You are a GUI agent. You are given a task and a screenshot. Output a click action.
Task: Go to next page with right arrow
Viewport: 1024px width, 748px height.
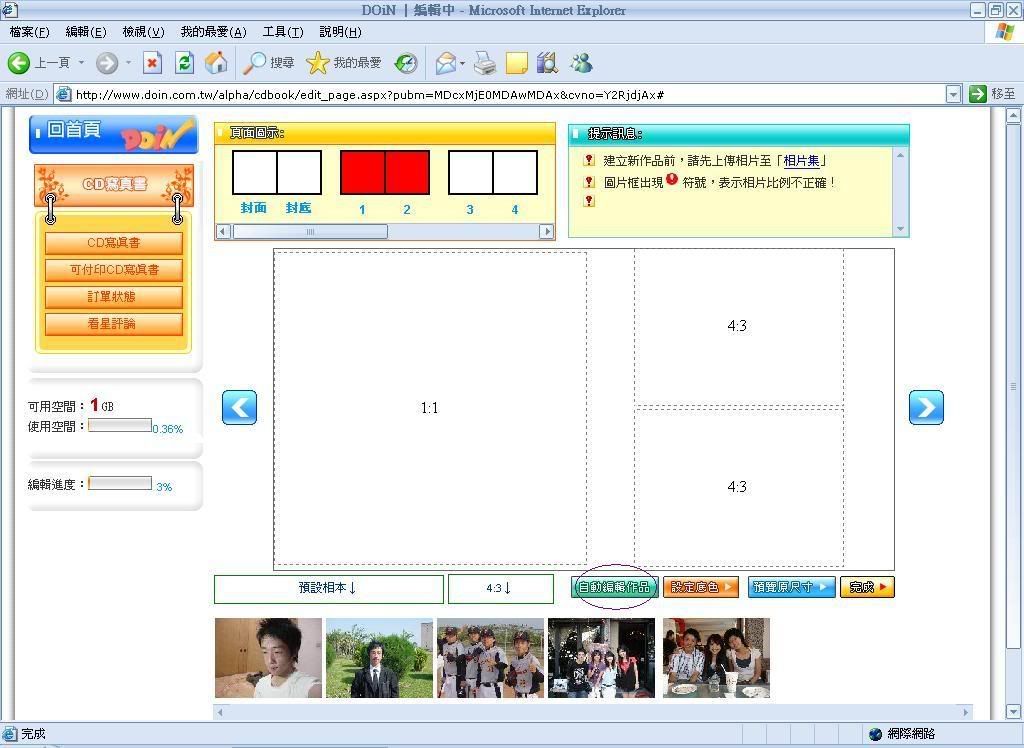tap(926, 407)
